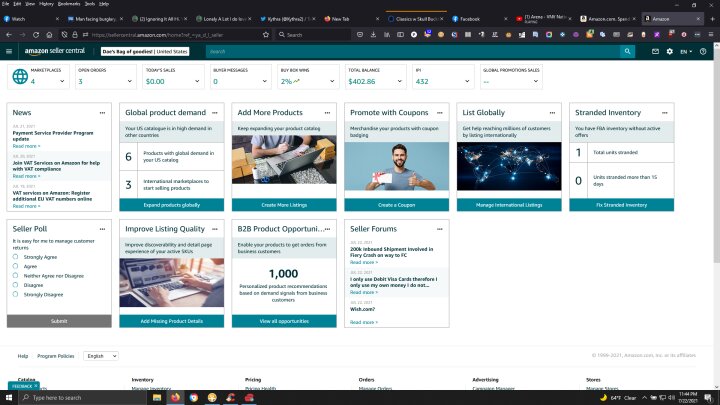Click the teal search magnifier button

click(627, 51)
